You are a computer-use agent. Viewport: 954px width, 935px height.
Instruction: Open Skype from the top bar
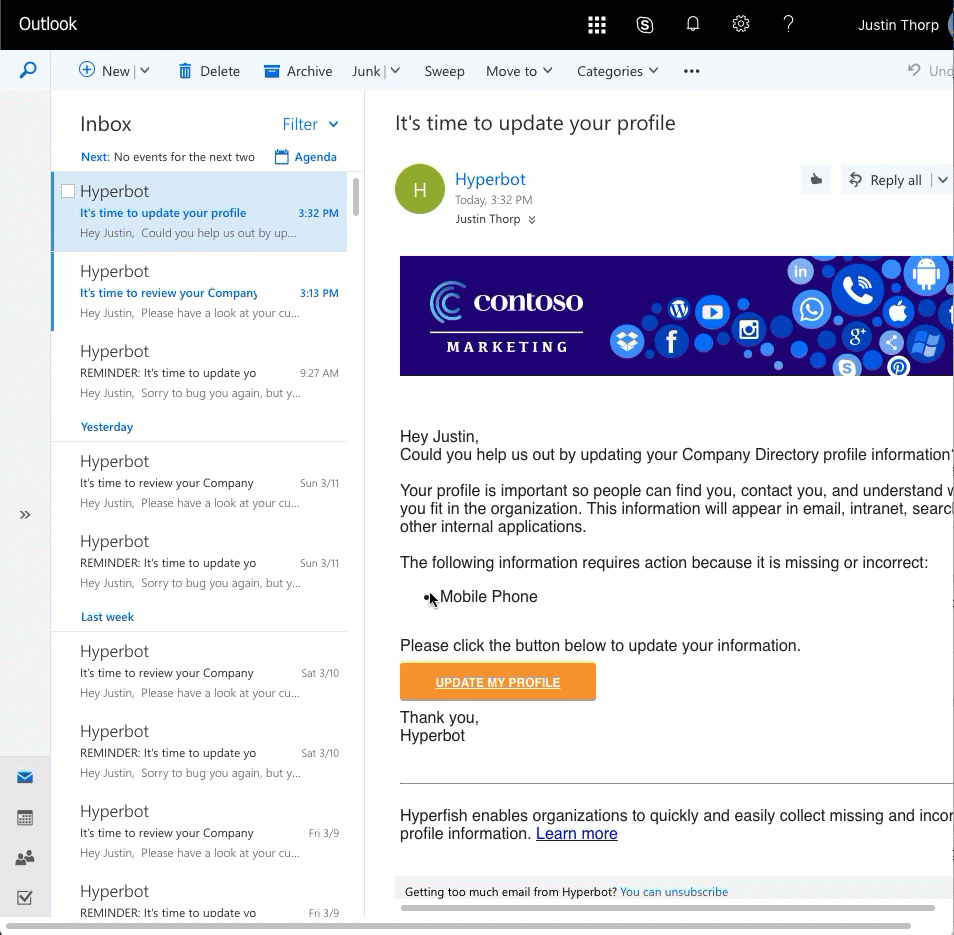pyautogui.click(x=644, y=25)
